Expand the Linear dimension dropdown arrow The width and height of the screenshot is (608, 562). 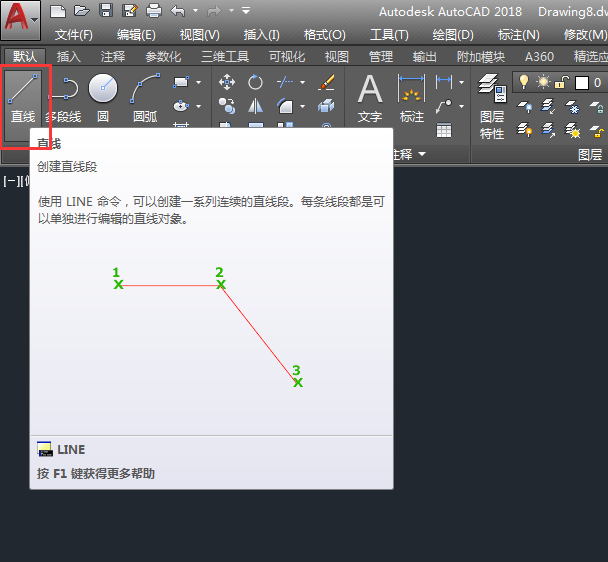tap(461, 82)
